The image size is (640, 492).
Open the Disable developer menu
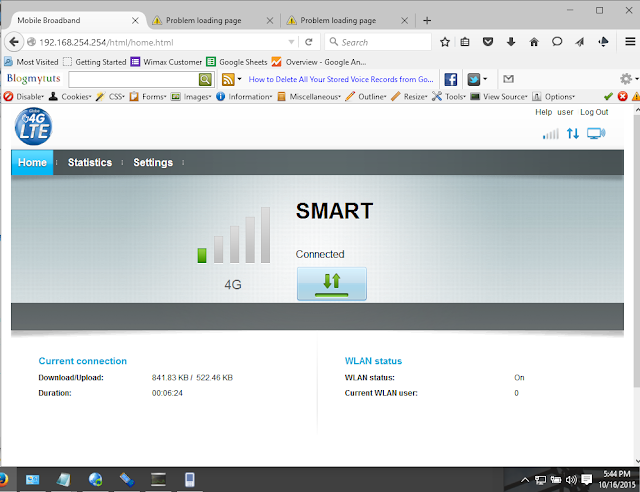(x=24, y=97)
